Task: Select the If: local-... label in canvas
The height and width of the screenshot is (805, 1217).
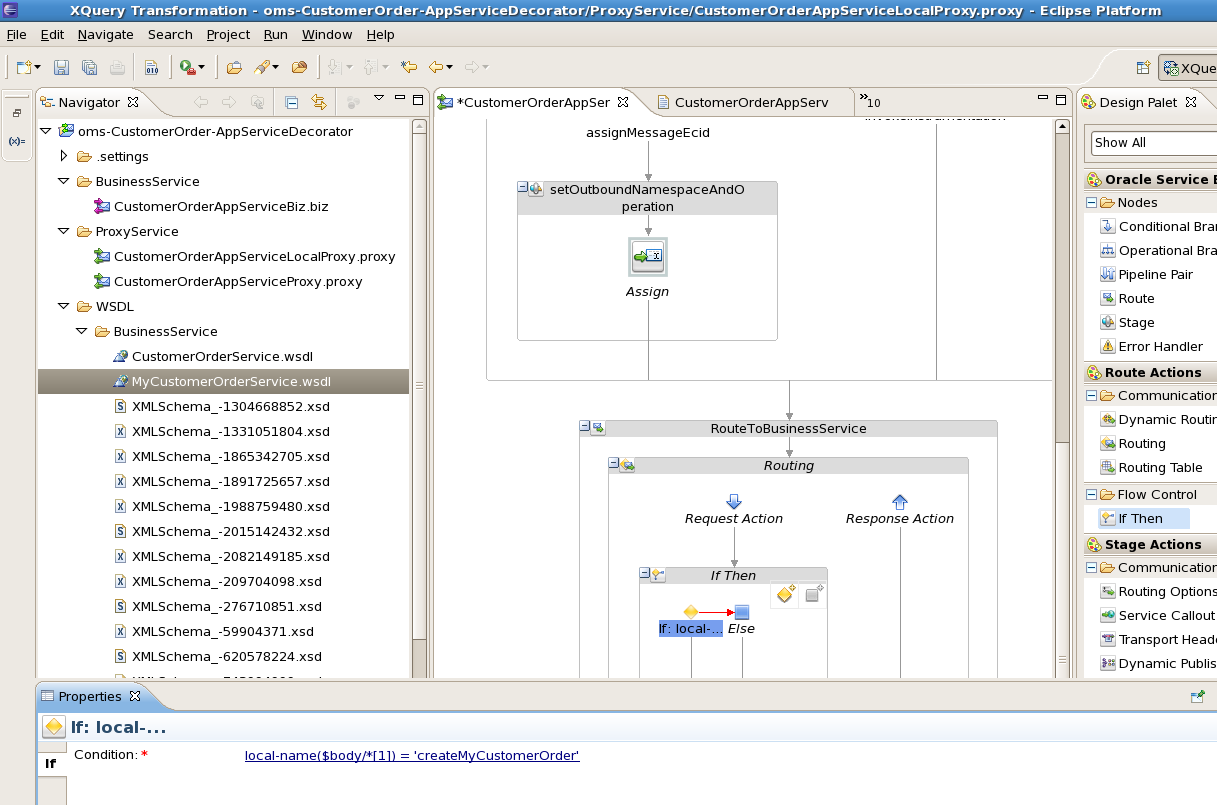Action: [690, 628]
